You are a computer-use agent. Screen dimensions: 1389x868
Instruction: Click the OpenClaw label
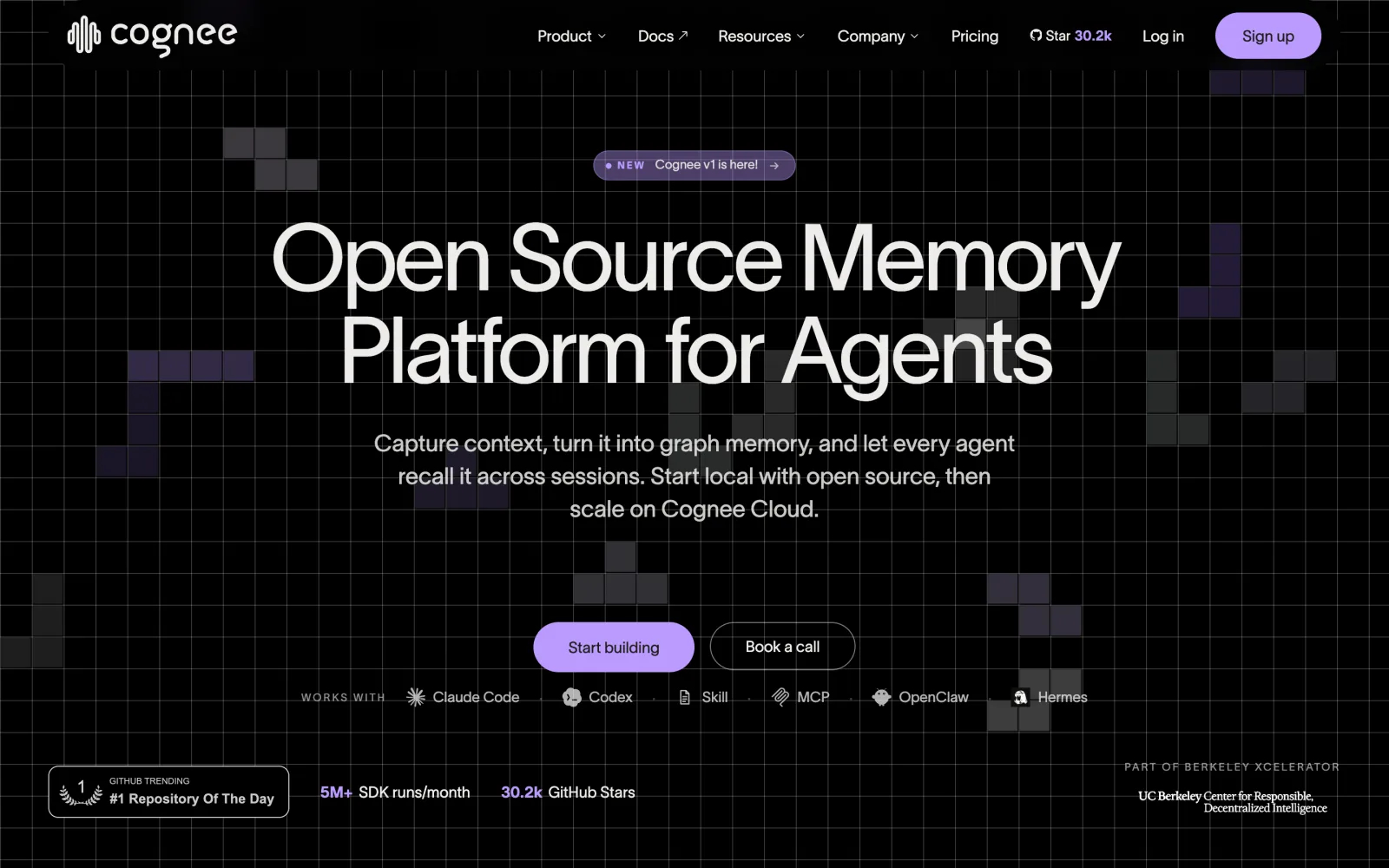(x=933, y=697)
